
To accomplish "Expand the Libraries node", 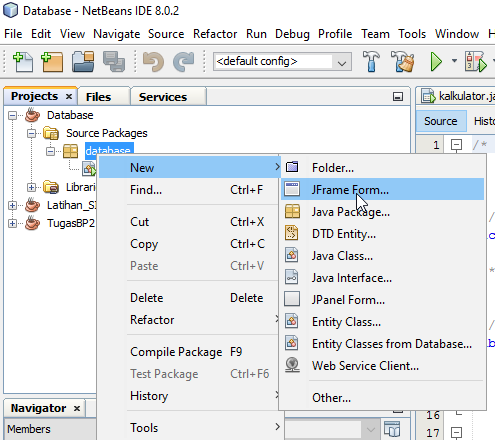I will click(x=31, y=187).
